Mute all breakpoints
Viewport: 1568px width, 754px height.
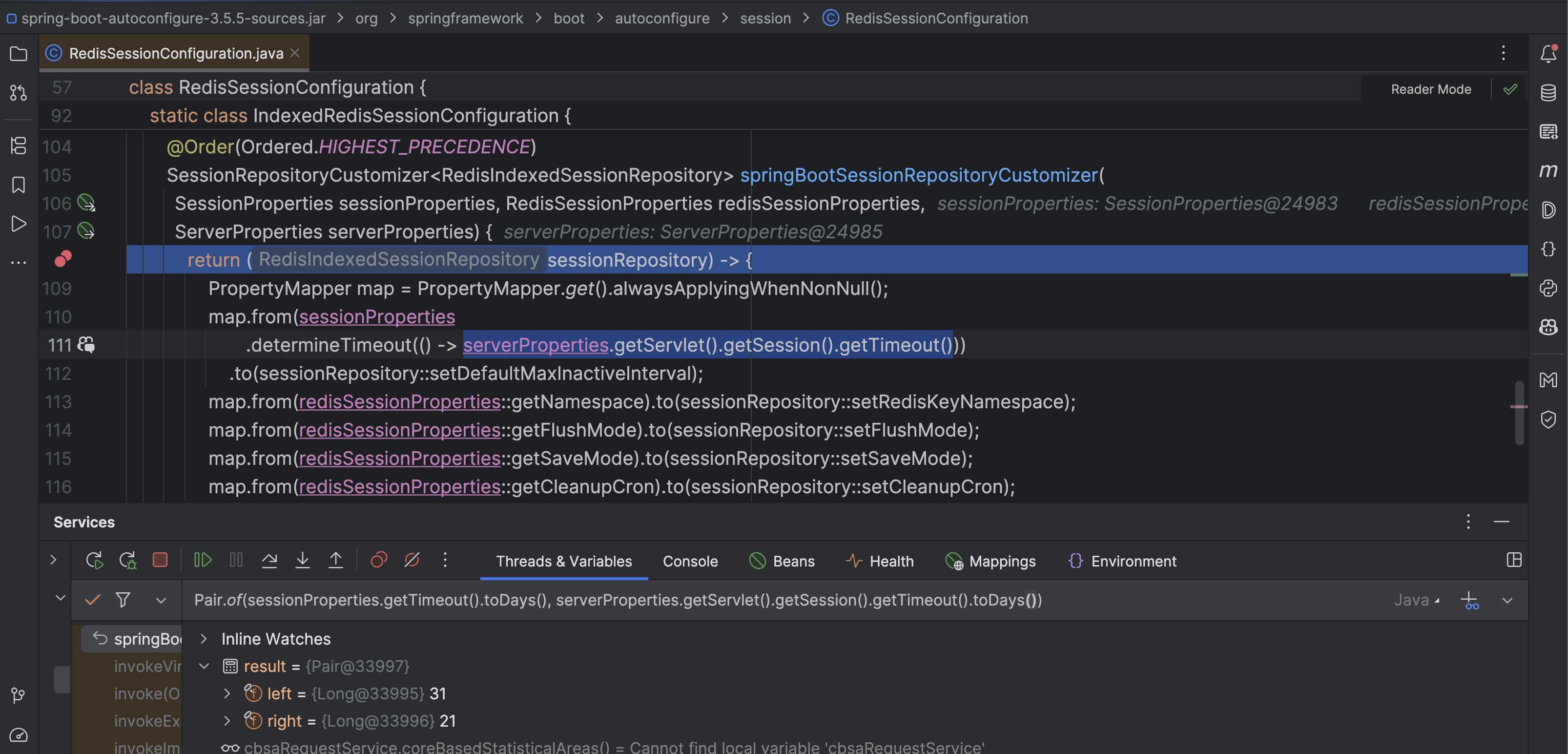coord(412,560)
